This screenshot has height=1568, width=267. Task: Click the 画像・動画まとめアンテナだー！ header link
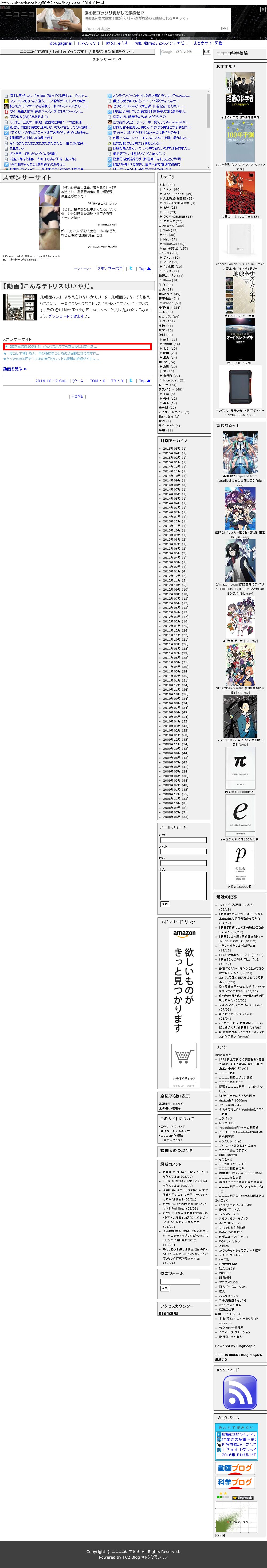coord(159,43)
